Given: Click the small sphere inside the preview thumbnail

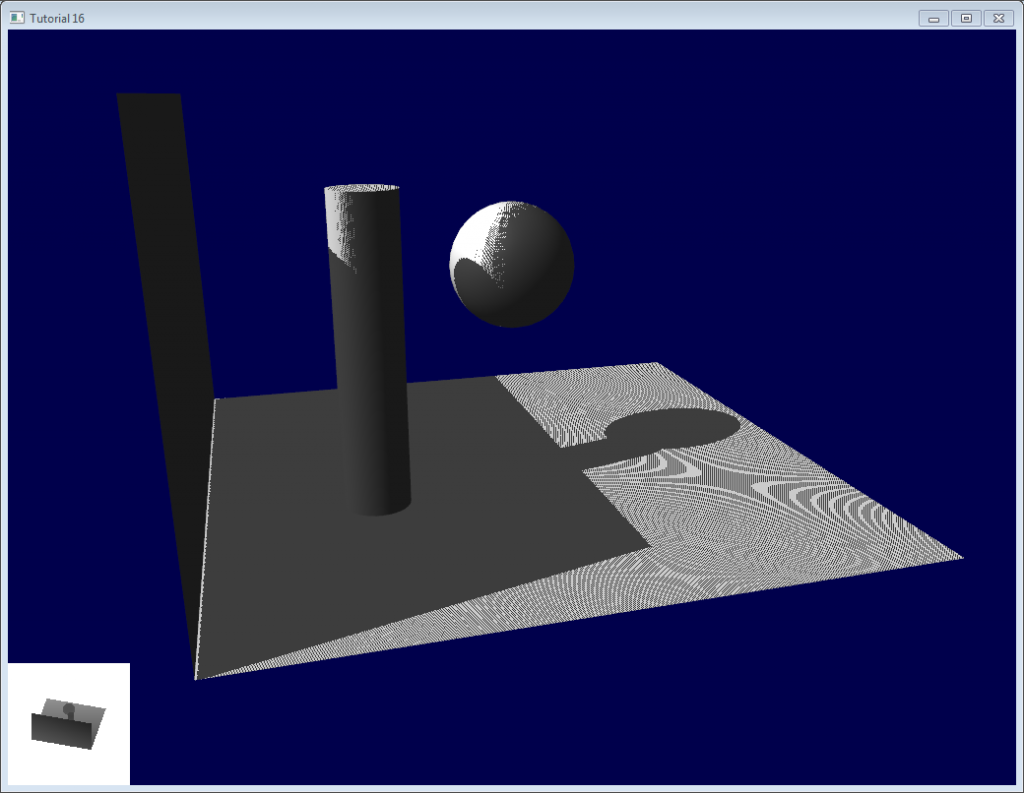Looking at the screenshot, I should tap(69, 709).
